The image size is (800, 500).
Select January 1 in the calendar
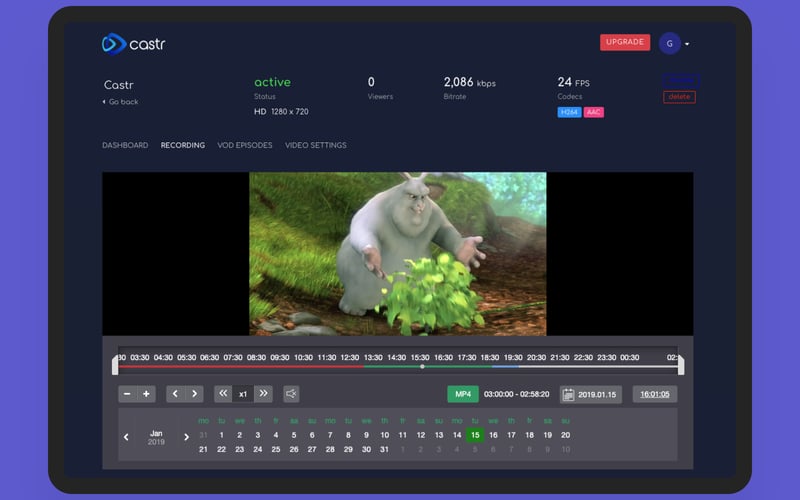[221, 435]
